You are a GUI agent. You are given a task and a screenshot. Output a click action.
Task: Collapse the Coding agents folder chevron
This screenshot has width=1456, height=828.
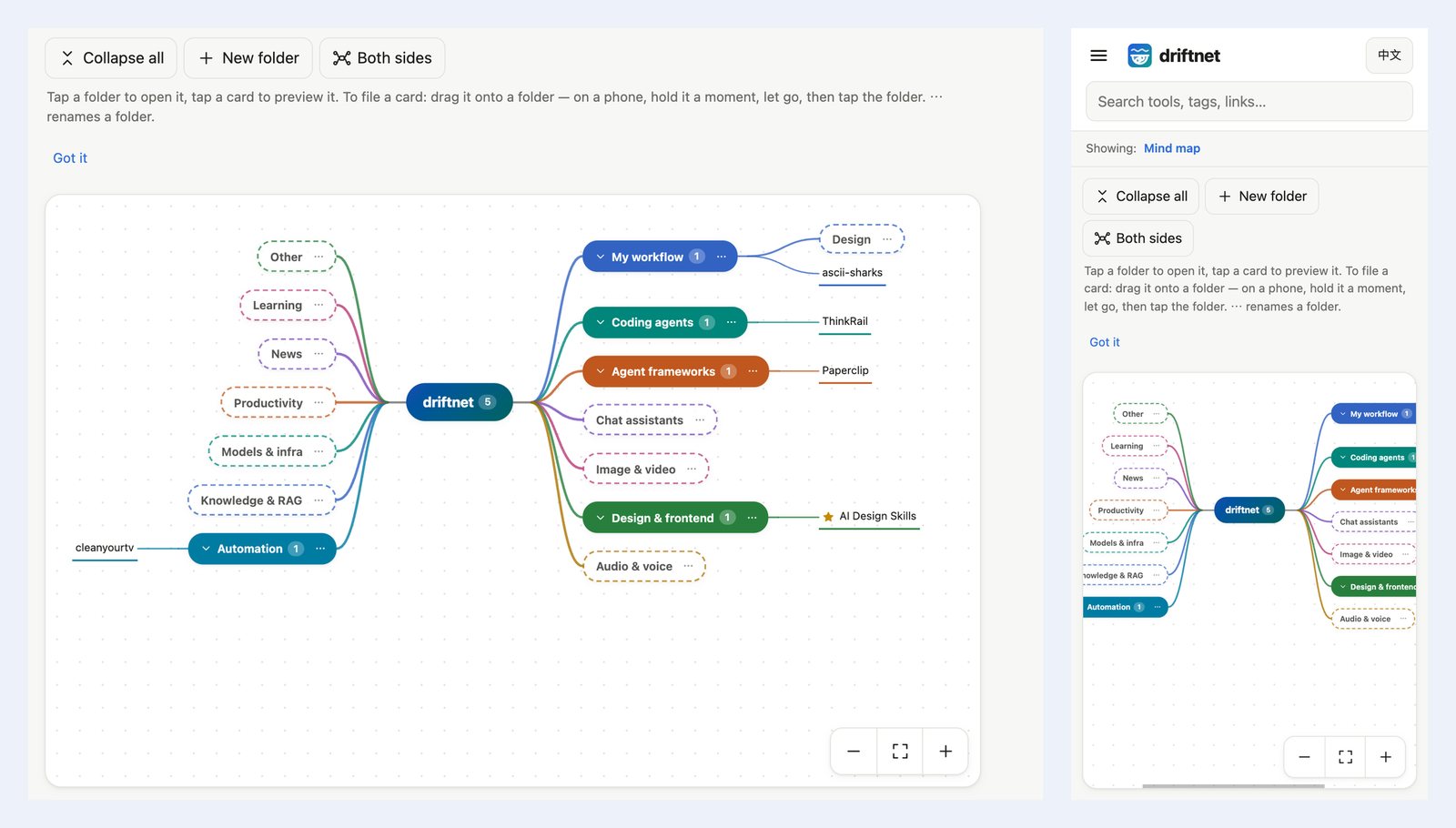[601, 323]
